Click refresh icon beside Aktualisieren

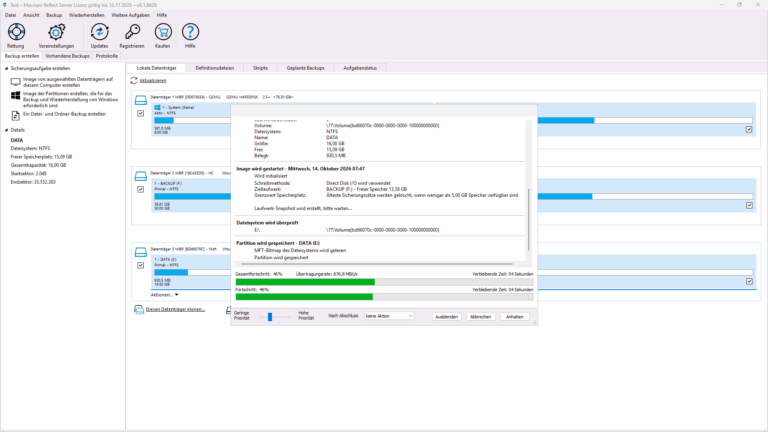(x=134, y=80)
